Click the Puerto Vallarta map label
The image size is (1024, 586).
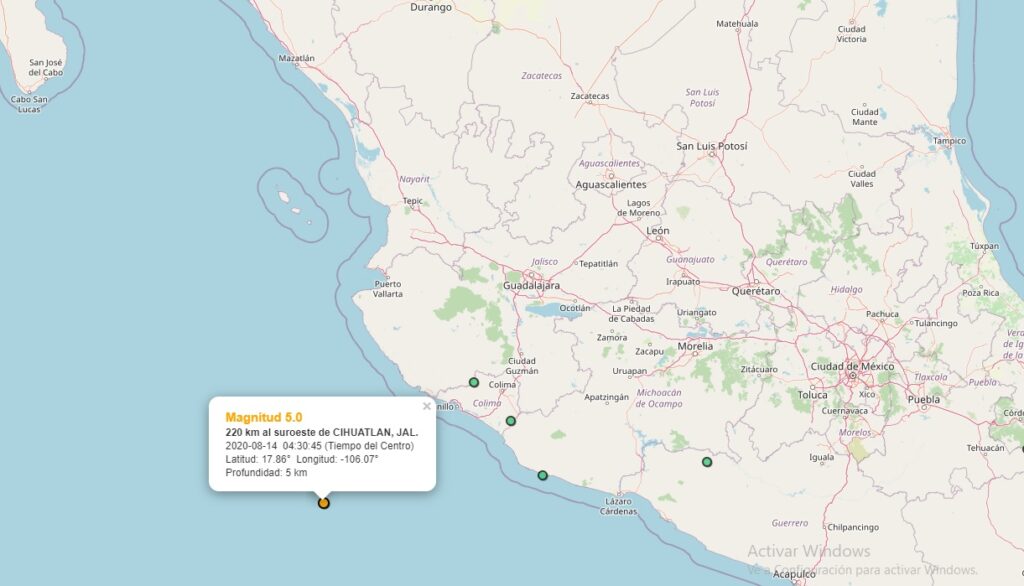[x=388, y=289]
